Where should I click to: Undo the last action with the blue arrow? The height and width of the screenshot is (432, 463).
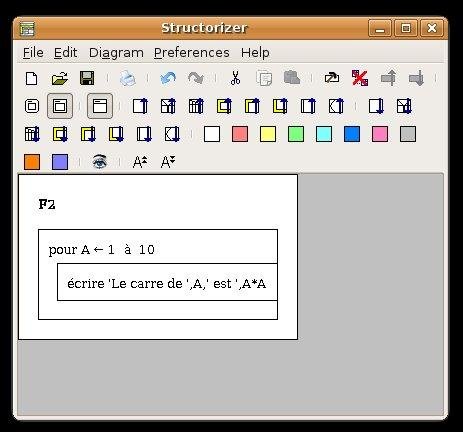pyautogui.click(x=168, y=78)
